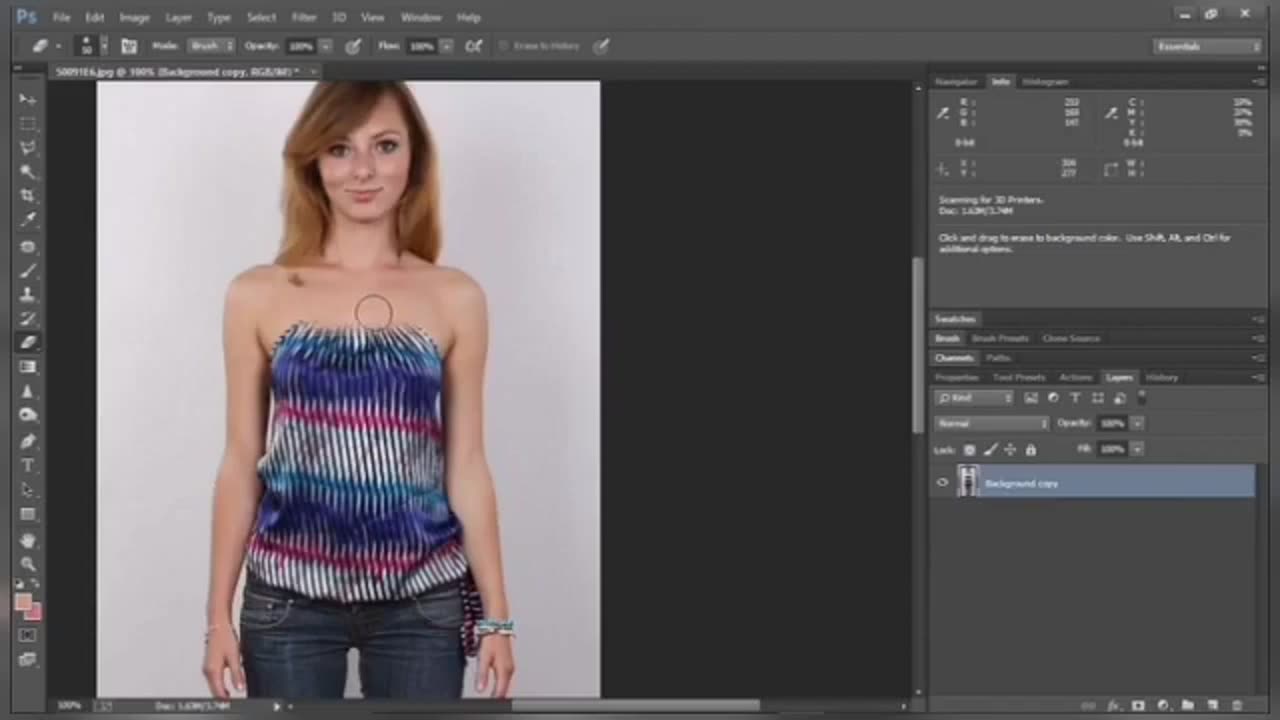The width and height of the screenshot is (1280, 720).
Task: Open the Essentials workspace dropdown
Action: (x=1207, y=46)
